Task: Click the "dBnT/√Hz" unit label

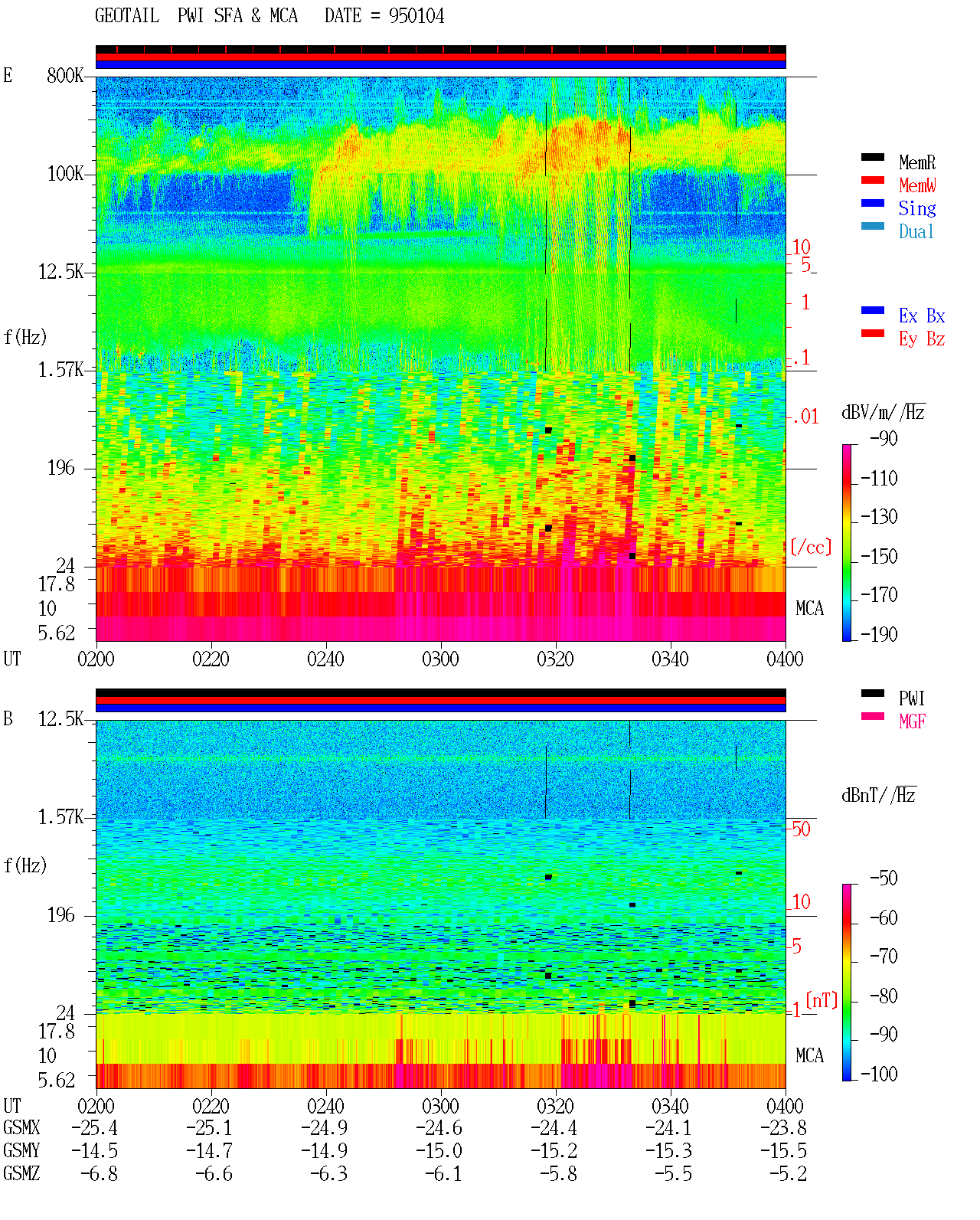Action: 879,795
